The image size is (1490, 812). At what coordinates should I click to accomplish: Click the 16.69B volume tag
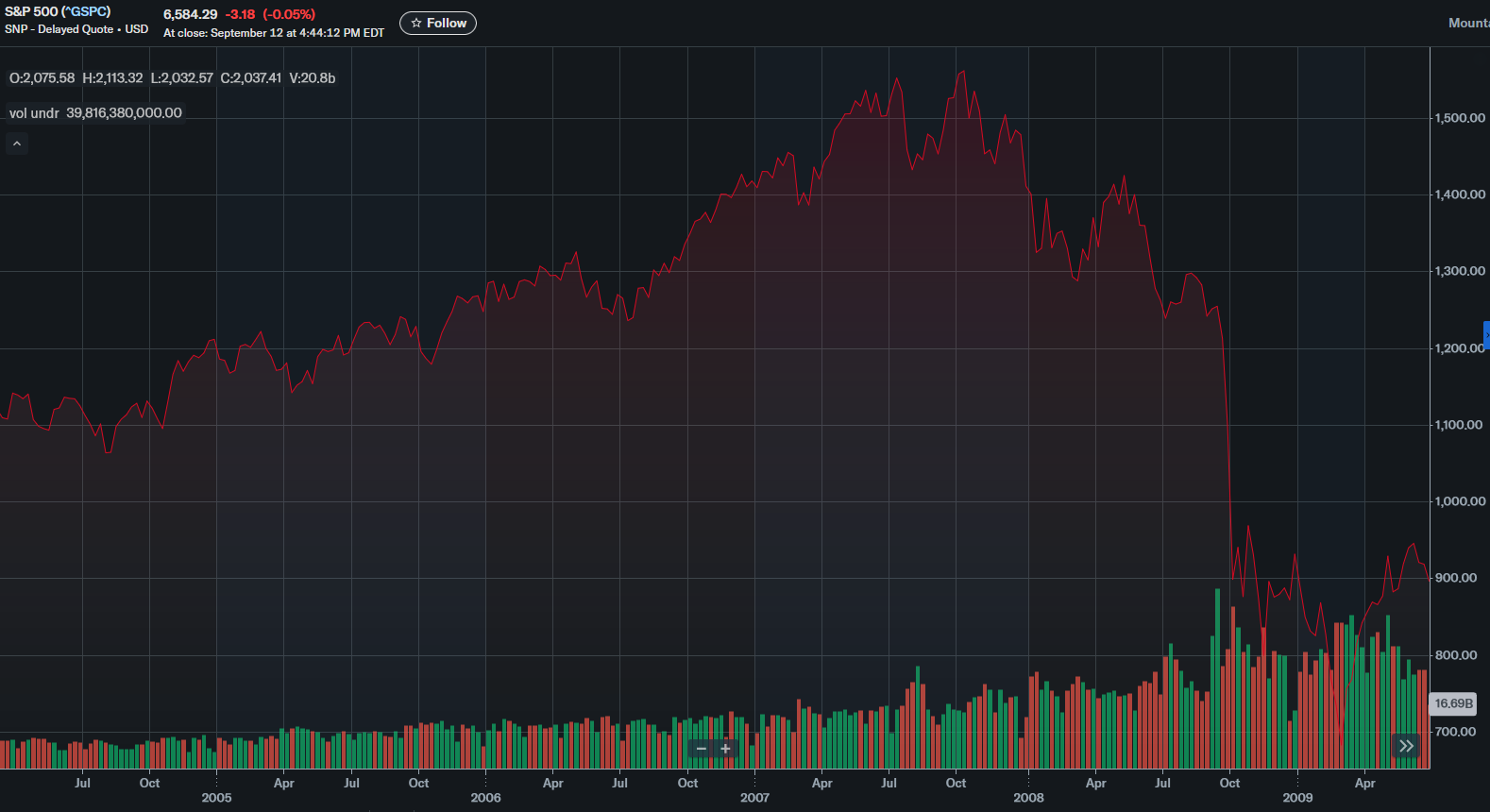click(x=1454, y=703)
